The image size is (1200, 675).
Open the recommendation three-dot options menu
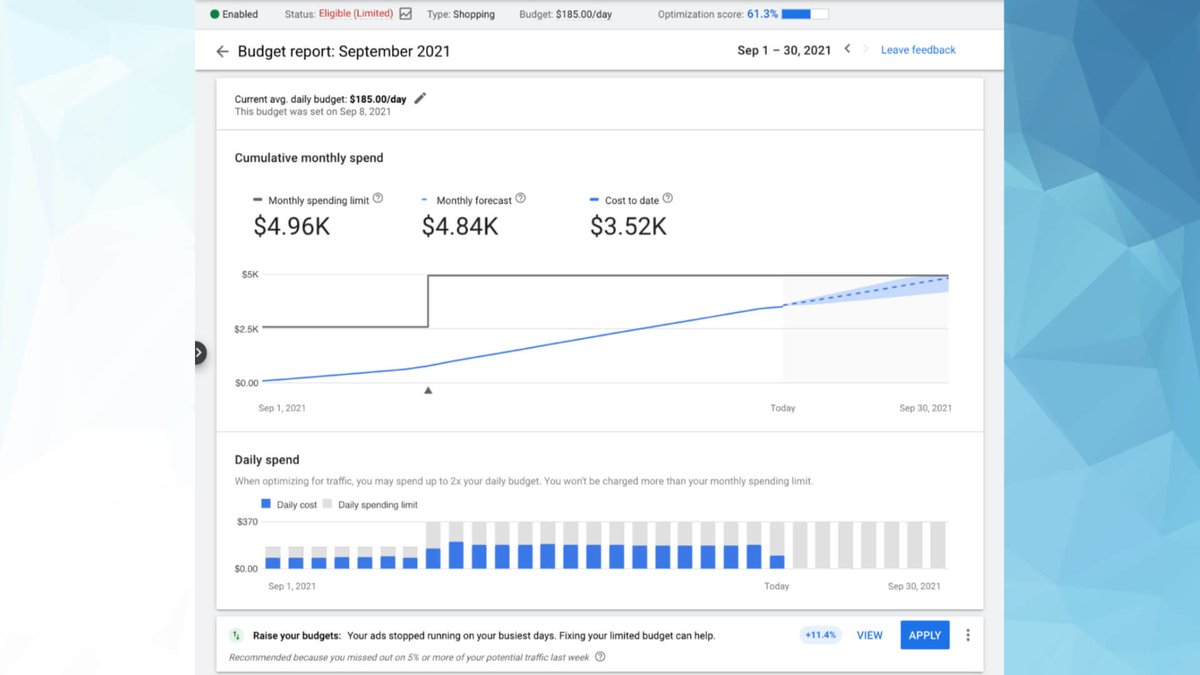click(967, 635)
